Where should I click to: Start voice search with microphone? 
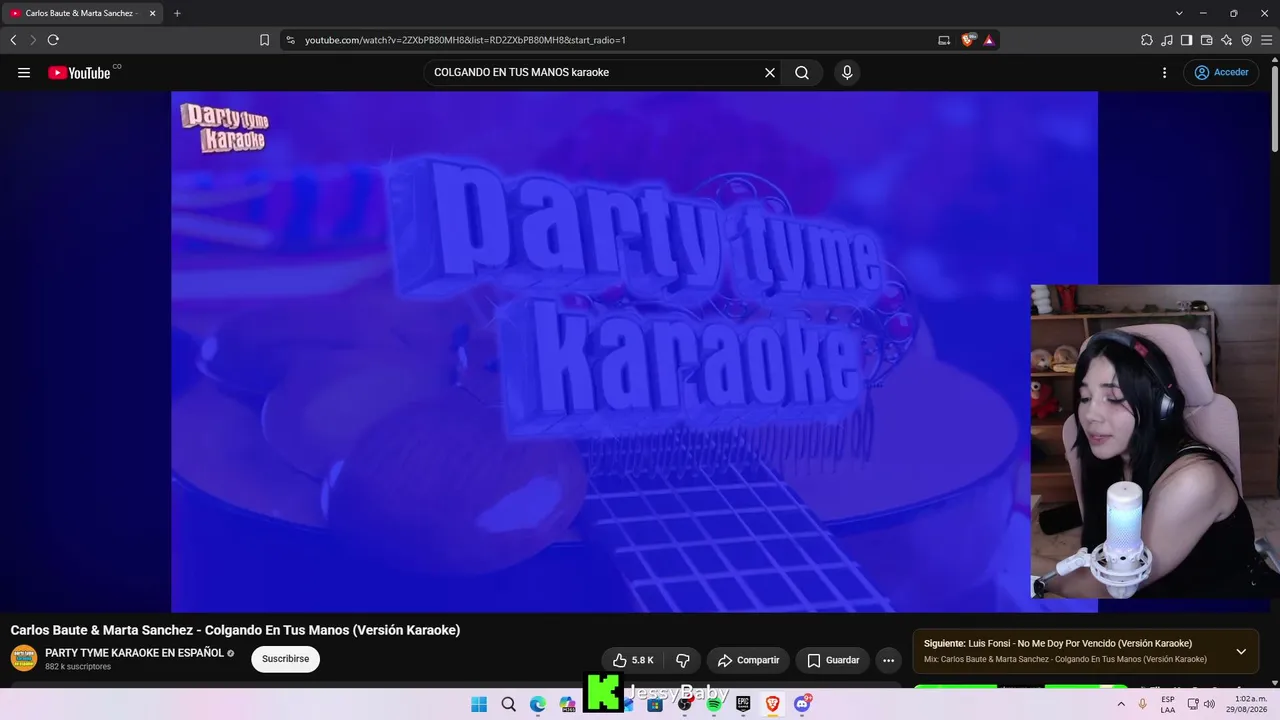(x=847, y=72)
